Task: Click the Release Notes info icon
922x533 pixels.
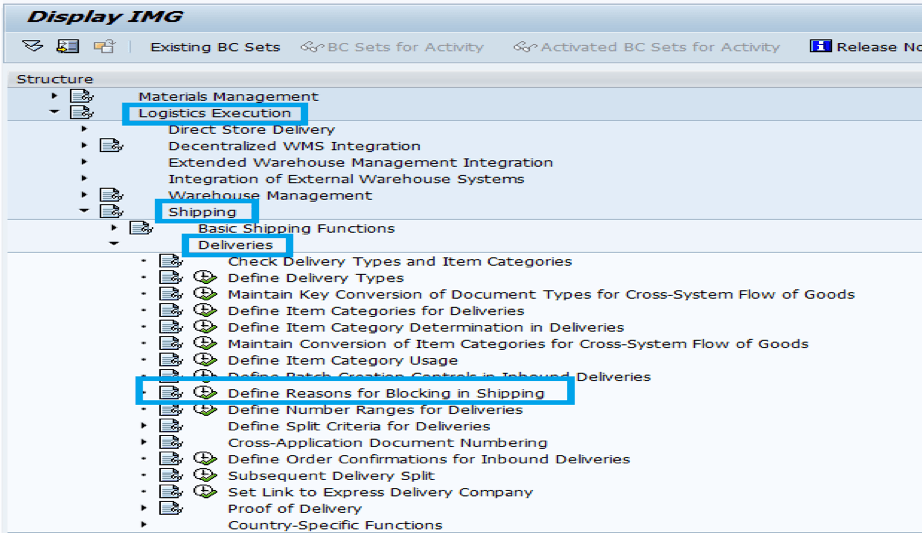Action: (820, 46)
